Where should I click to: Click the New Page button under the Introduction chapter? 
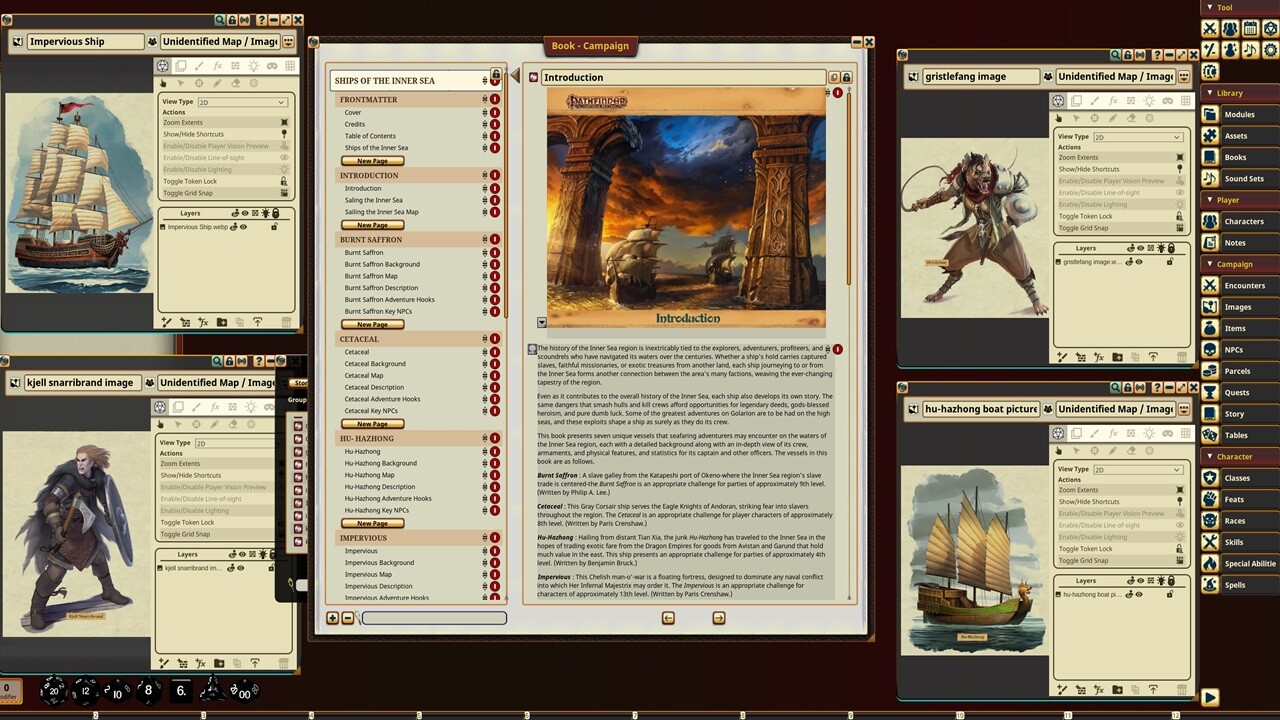point(371,224)
